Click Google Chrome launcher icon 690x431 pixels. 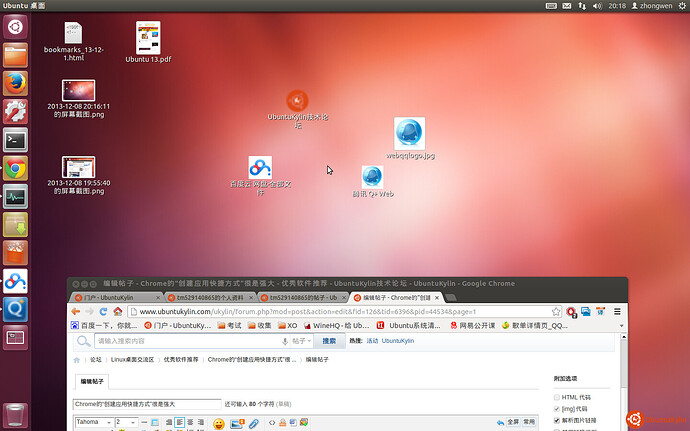tap(15, 168)
